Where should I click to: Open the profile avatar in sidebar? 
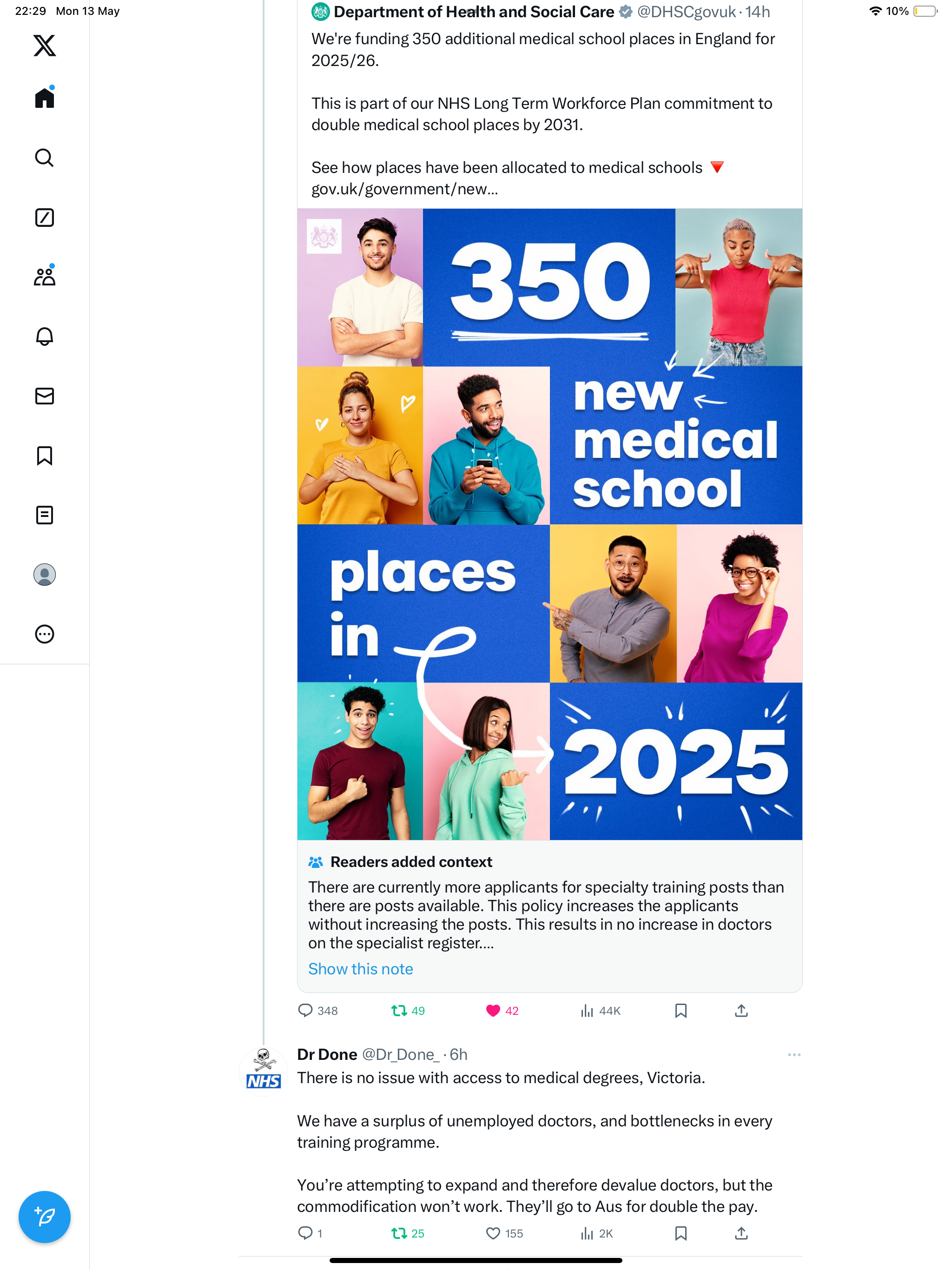(44, 575)
